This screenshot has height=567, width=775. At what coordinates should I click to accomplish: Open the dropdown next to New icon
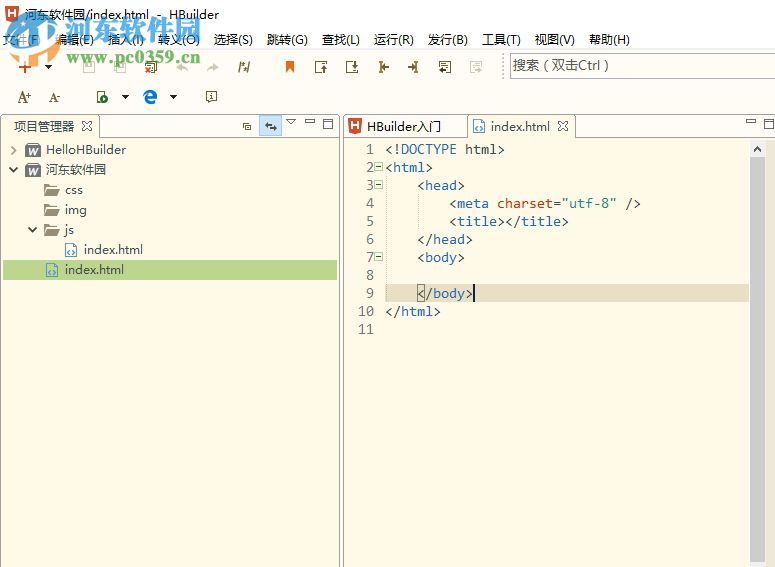pyautogui.click(x=48, y=67)
